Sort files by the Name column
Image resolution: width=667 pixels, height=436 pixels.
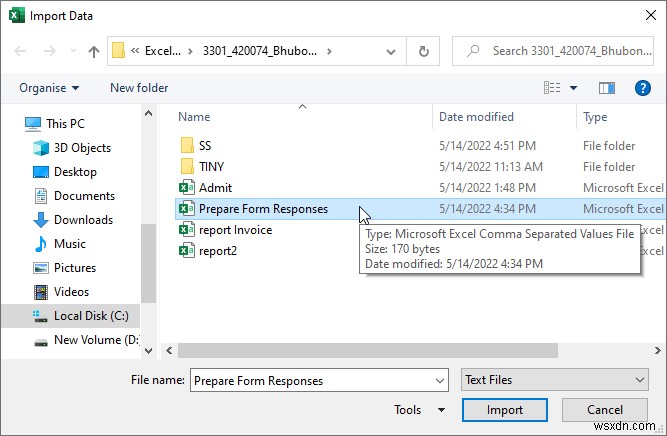point(194,117)
